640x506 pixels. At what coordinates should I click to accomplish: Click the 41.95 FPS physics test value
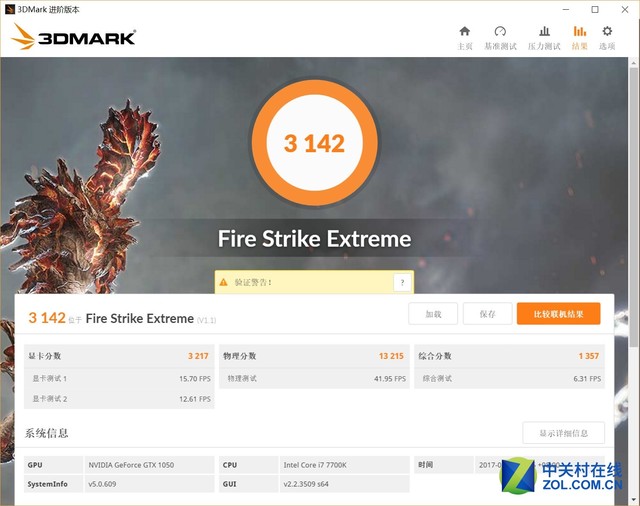[390, 379]
